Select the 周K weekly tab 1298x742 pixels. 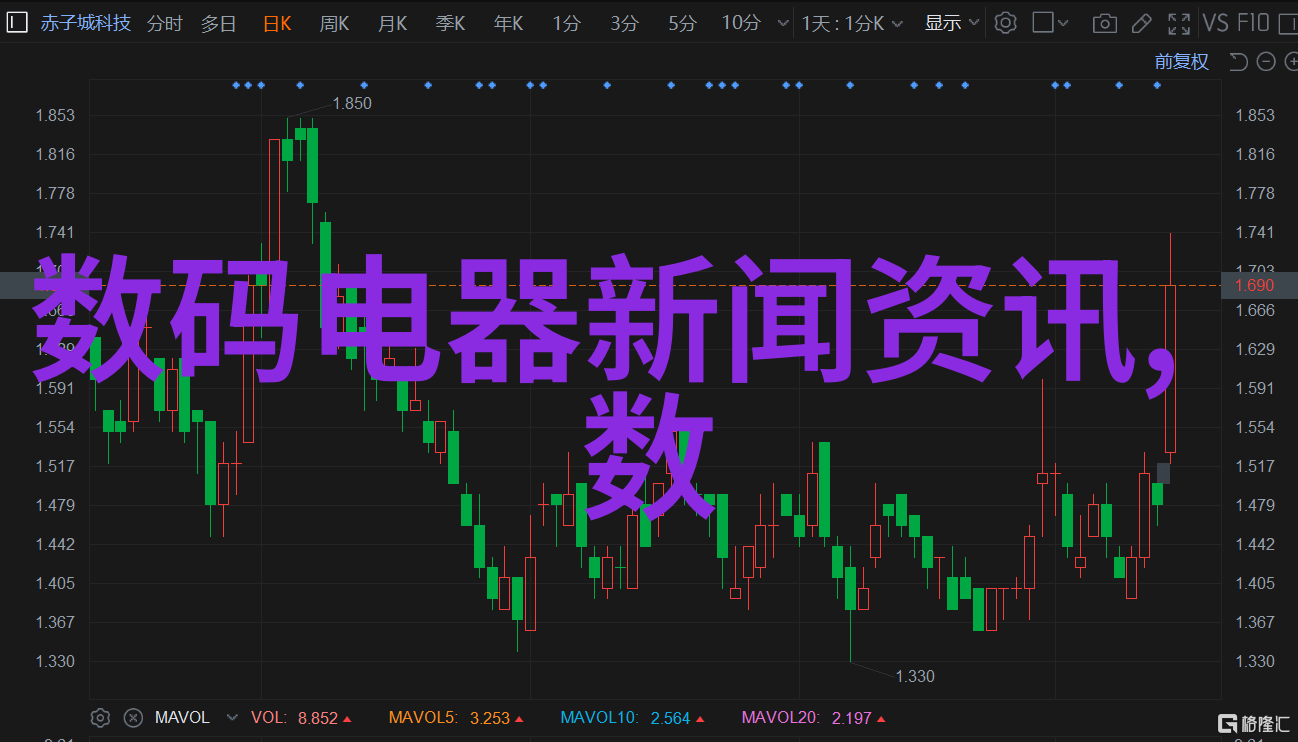coord(334,23)
